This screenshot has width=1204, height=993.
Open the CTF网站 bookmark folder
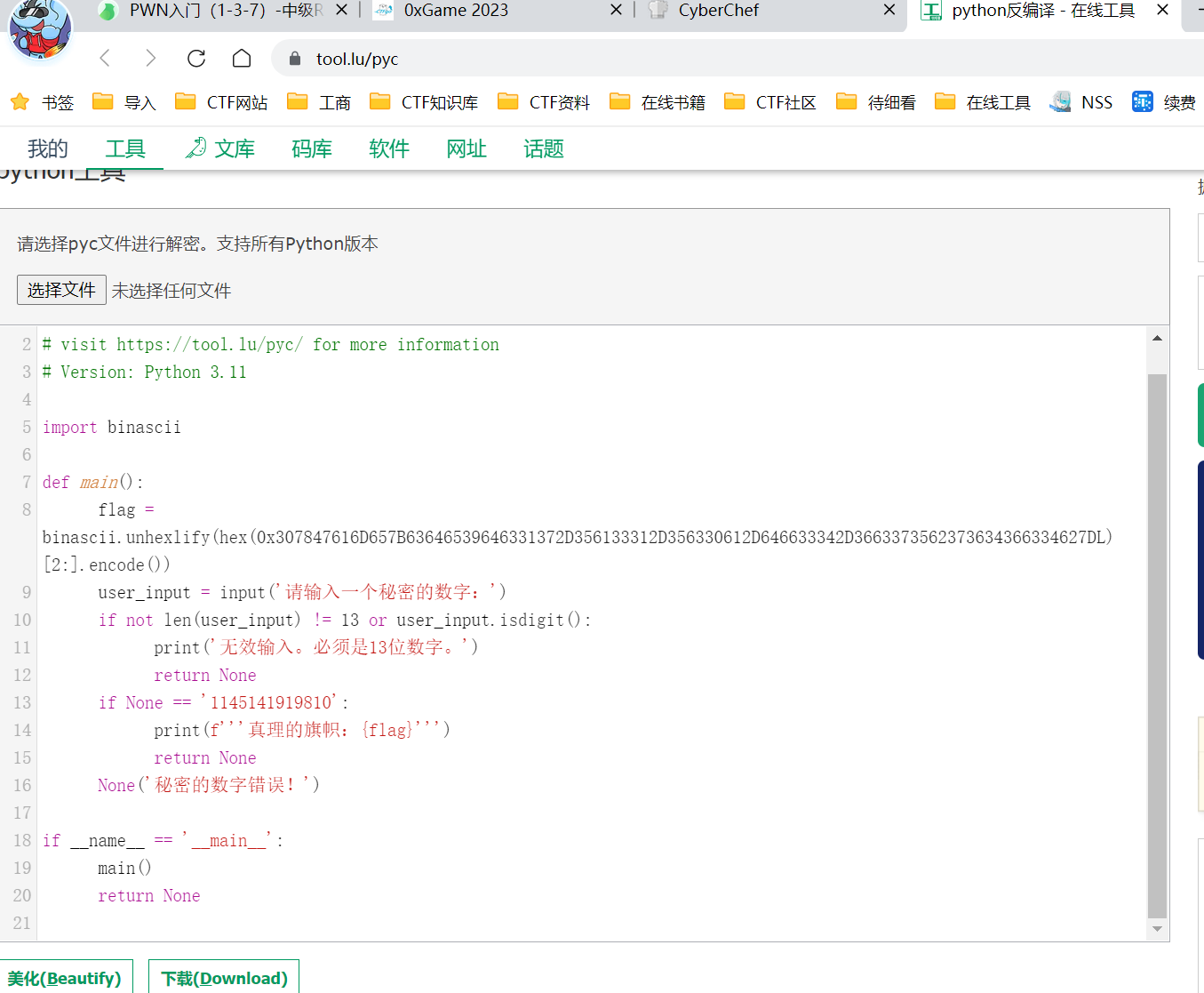click(222, 102)
